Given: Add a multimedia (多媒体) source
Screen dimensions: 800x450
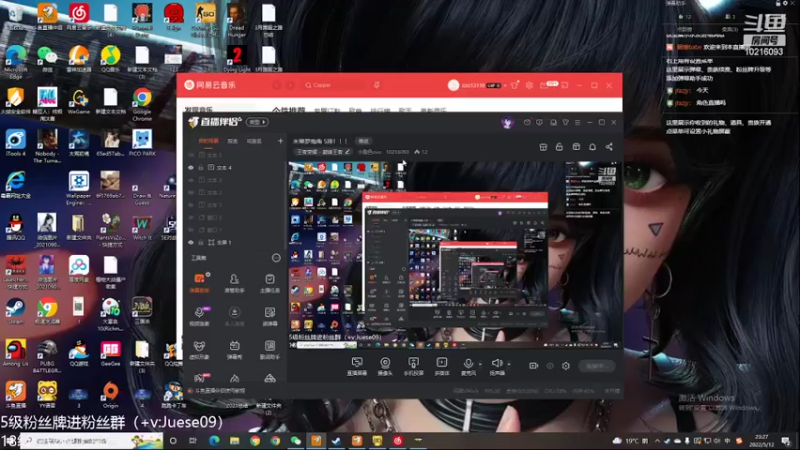Looking at the screenshot, I should coord(442,366).
